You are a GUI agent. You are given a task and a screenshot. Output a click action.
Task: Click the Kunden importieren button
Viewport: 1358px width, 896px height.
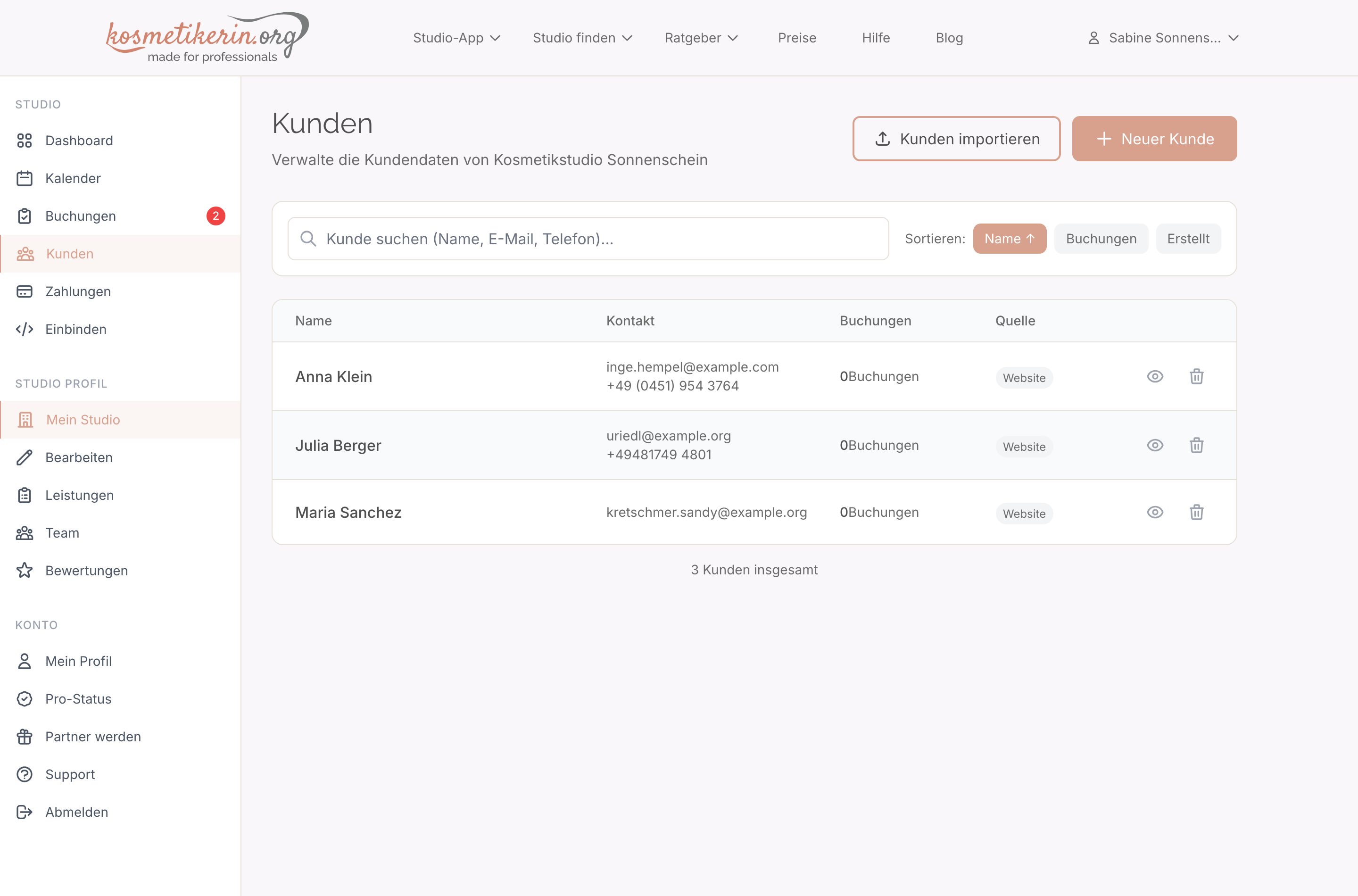[x=956, y=138]
